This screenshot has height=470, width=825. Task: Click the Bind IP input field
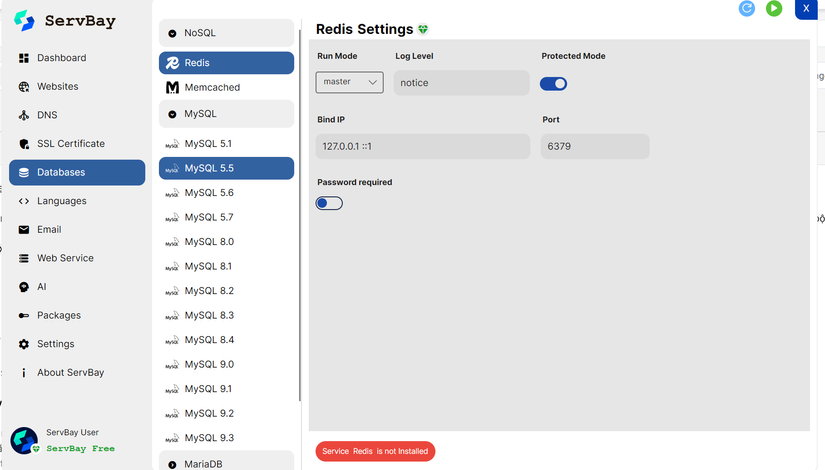[x=422, y=146]
